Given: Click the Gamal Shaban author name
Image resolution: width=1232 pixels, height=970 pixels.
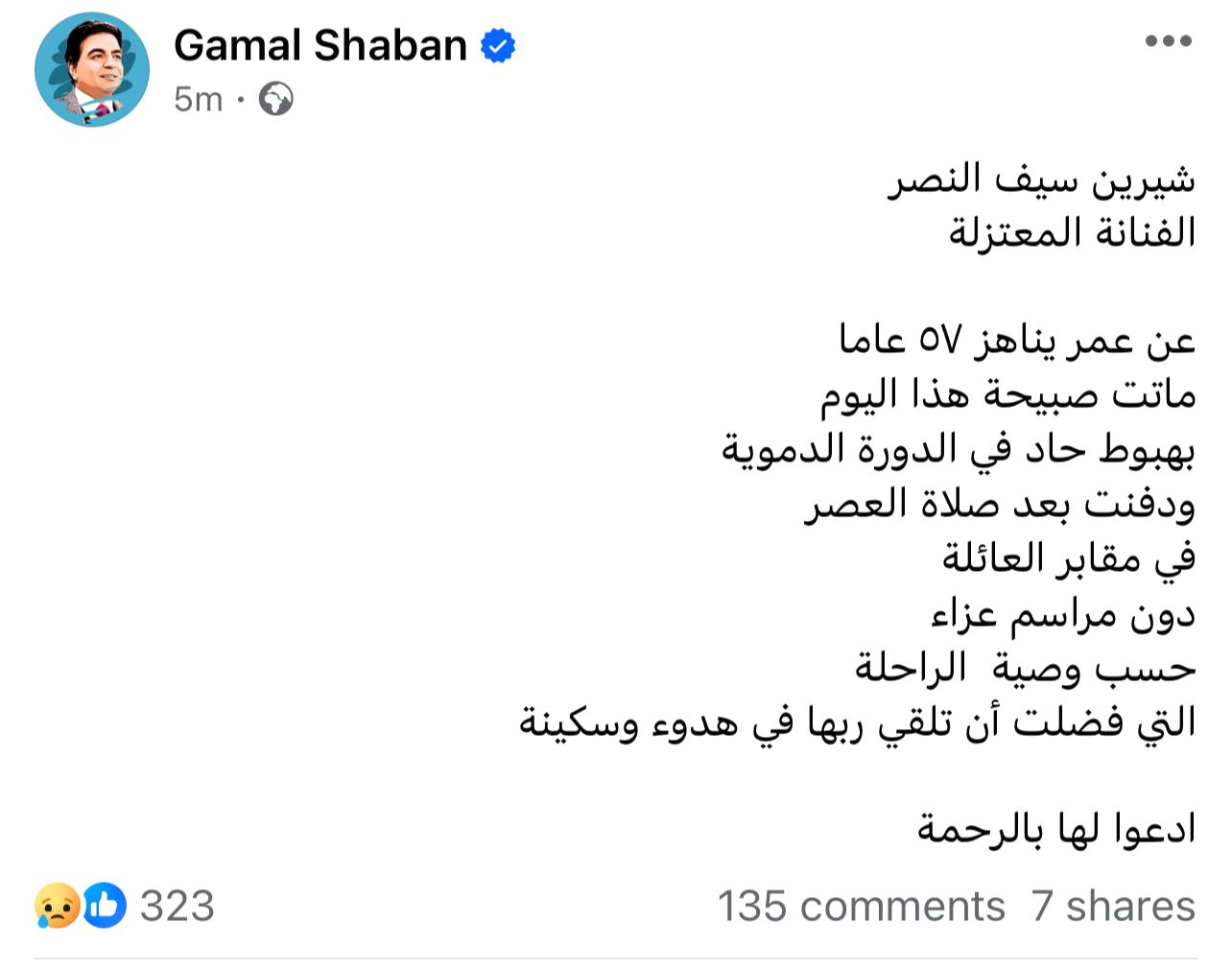Looking at the screenshot, I should click(x=320, y=46).
